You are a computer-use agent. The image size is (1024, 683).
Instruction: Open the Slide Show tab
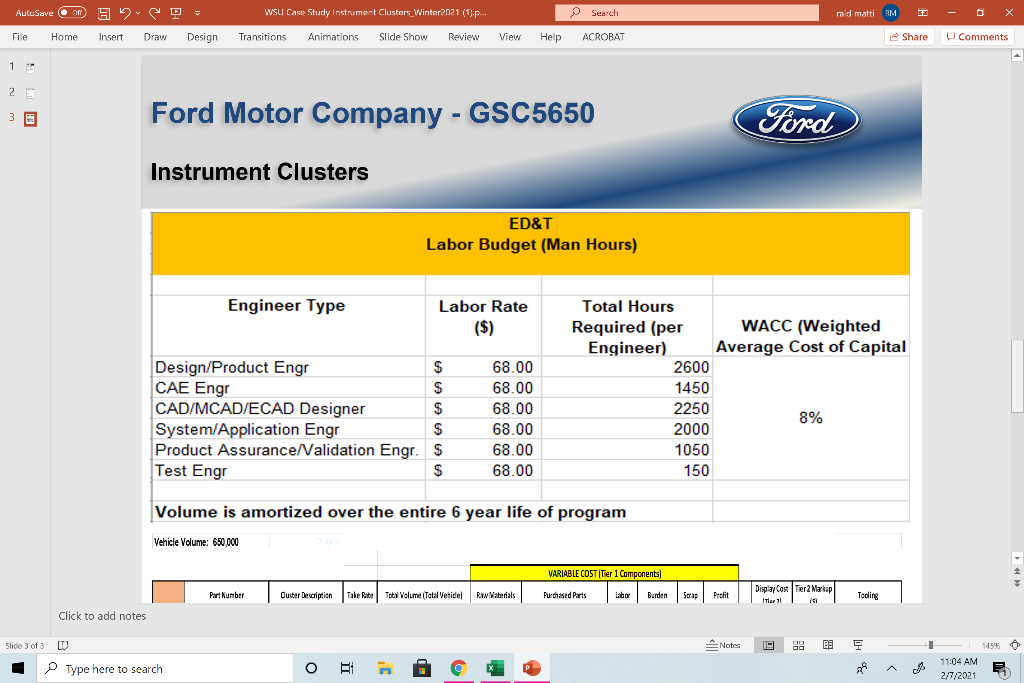coord(403,37)
